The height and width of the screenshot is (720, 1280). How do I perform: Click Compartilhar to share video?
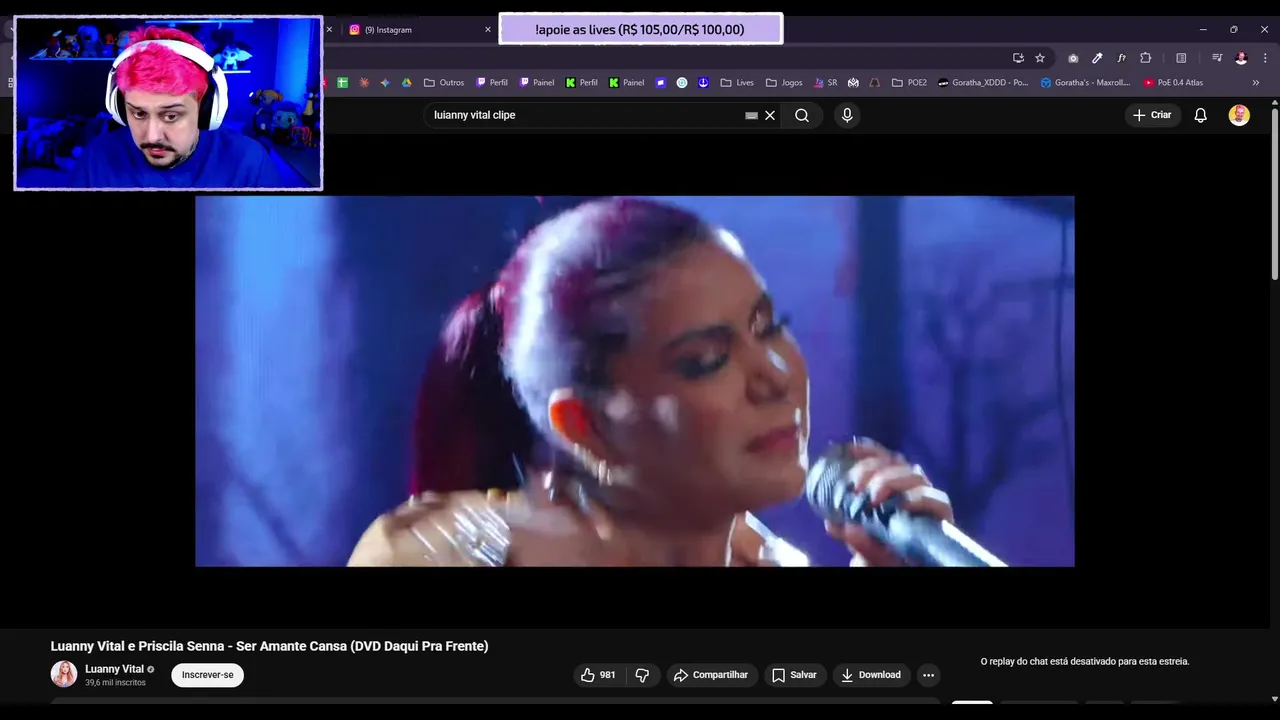[711, 675]
